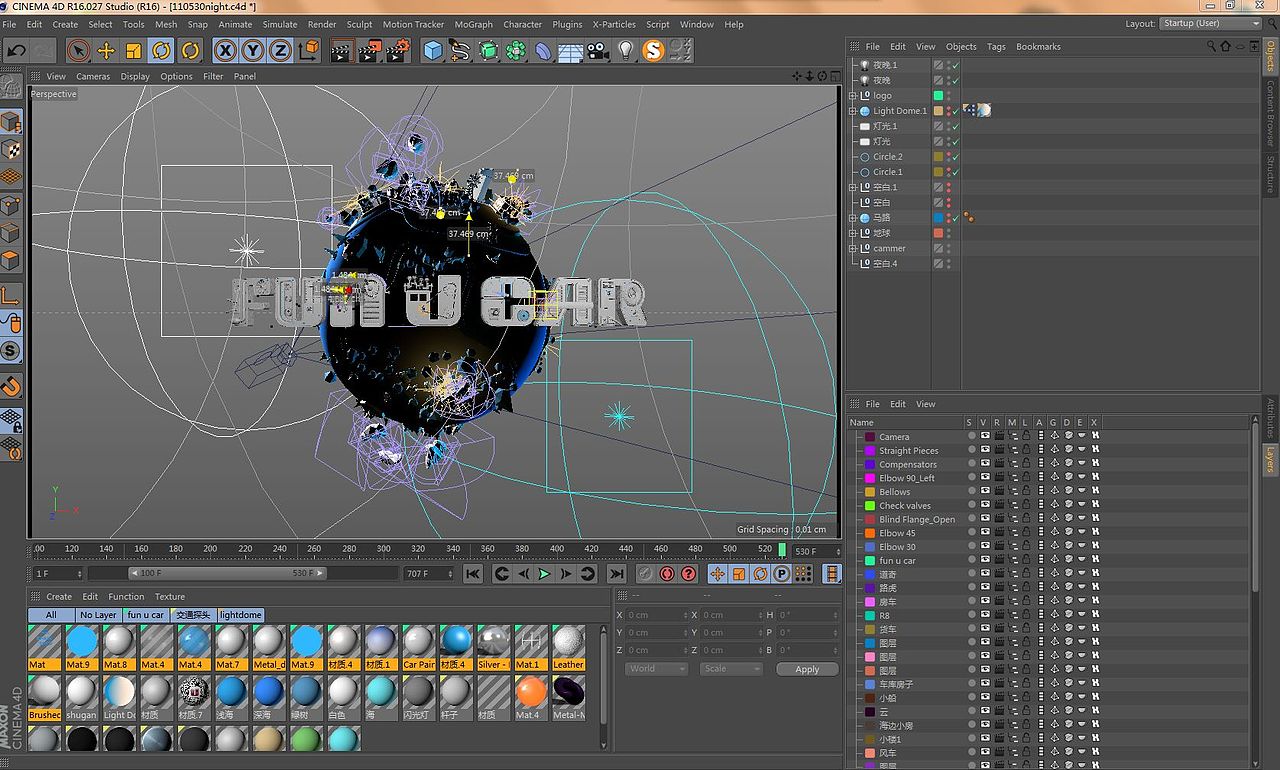The image size is (1280, 770).
Task: Go to the end of the animation
Action: coord(616,574)
